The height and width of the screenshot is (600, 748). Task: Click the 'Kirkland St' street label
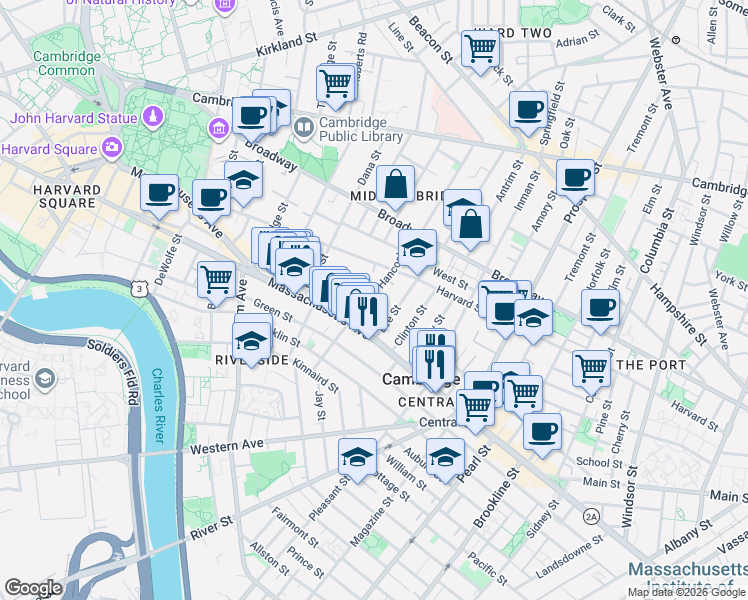tap(287, 45)
